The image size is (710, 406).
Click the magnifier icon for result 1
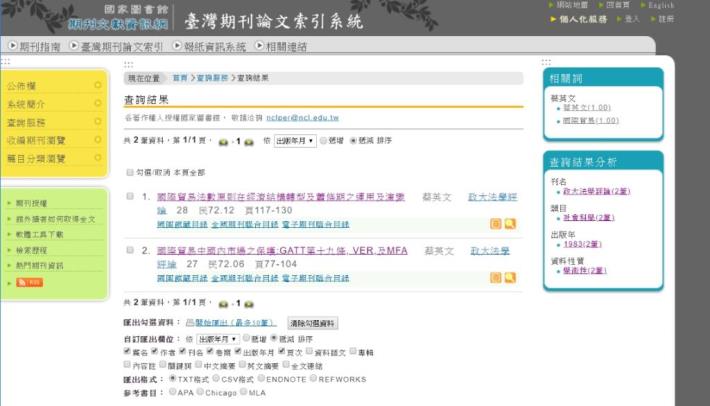[510, 225]
